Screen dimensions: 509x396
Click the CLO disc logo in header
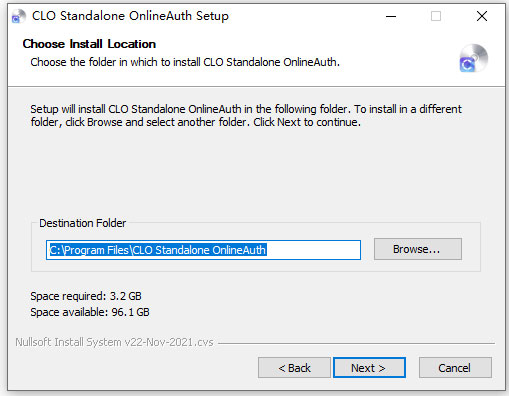[x=473, y=58]
